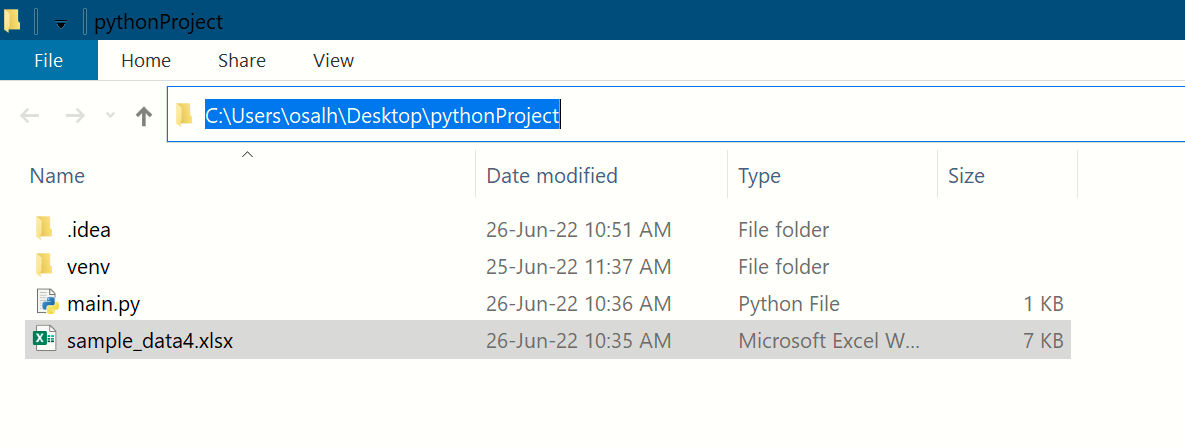Sort files by Type column
1185x448 pixels.
759,176
